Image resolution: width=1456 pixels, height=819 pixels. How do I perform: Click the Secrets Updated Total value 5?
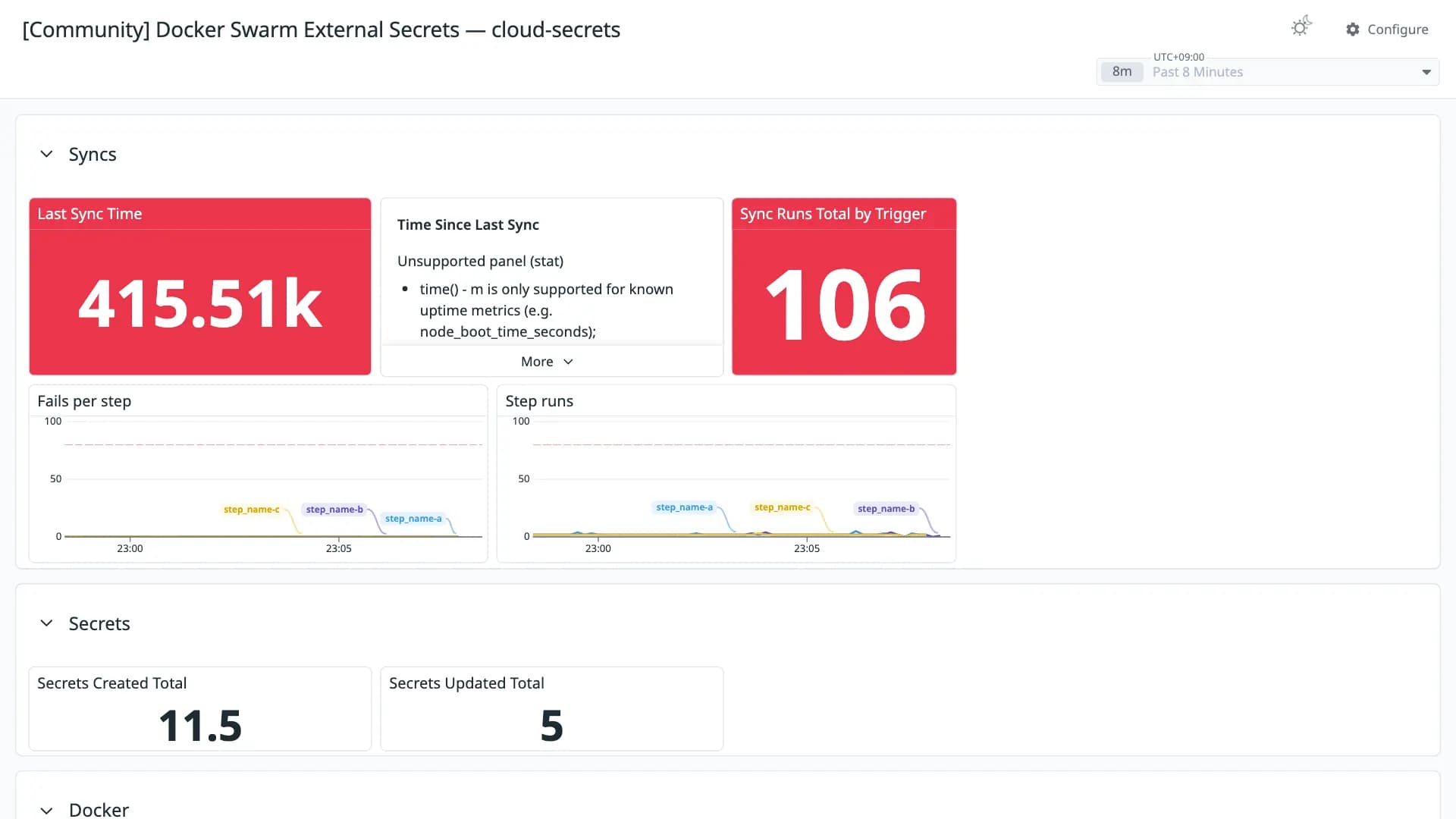point(551,726)
